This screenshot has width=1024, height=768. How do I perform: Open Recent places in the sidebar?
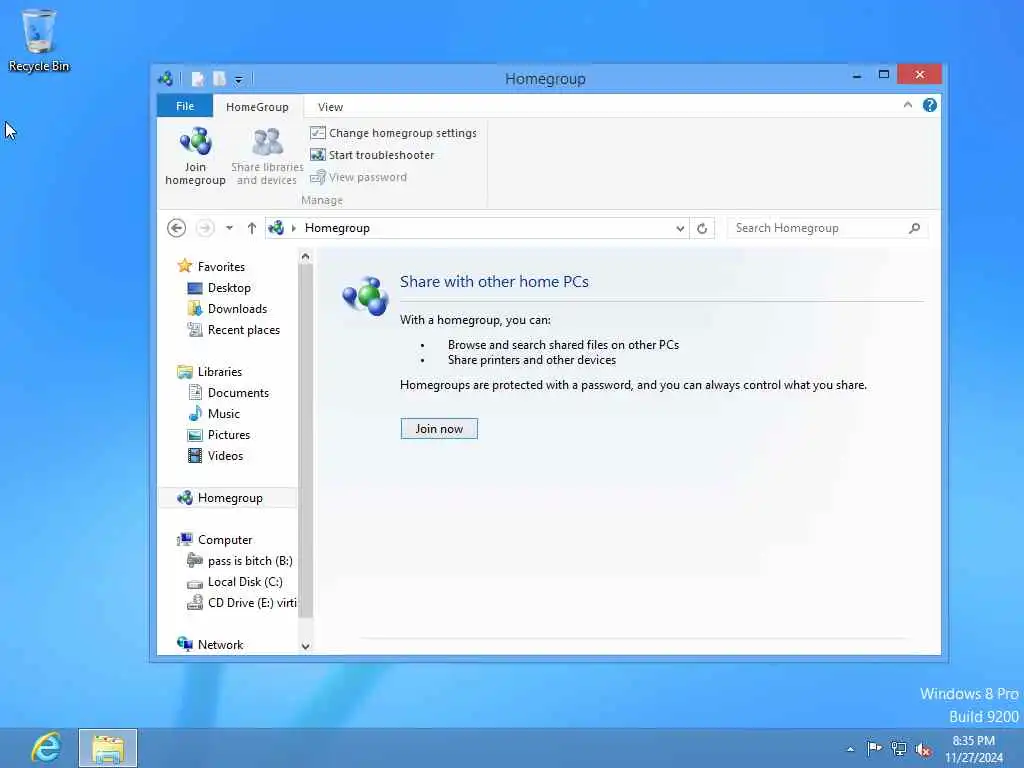click(x=244, y=330)
